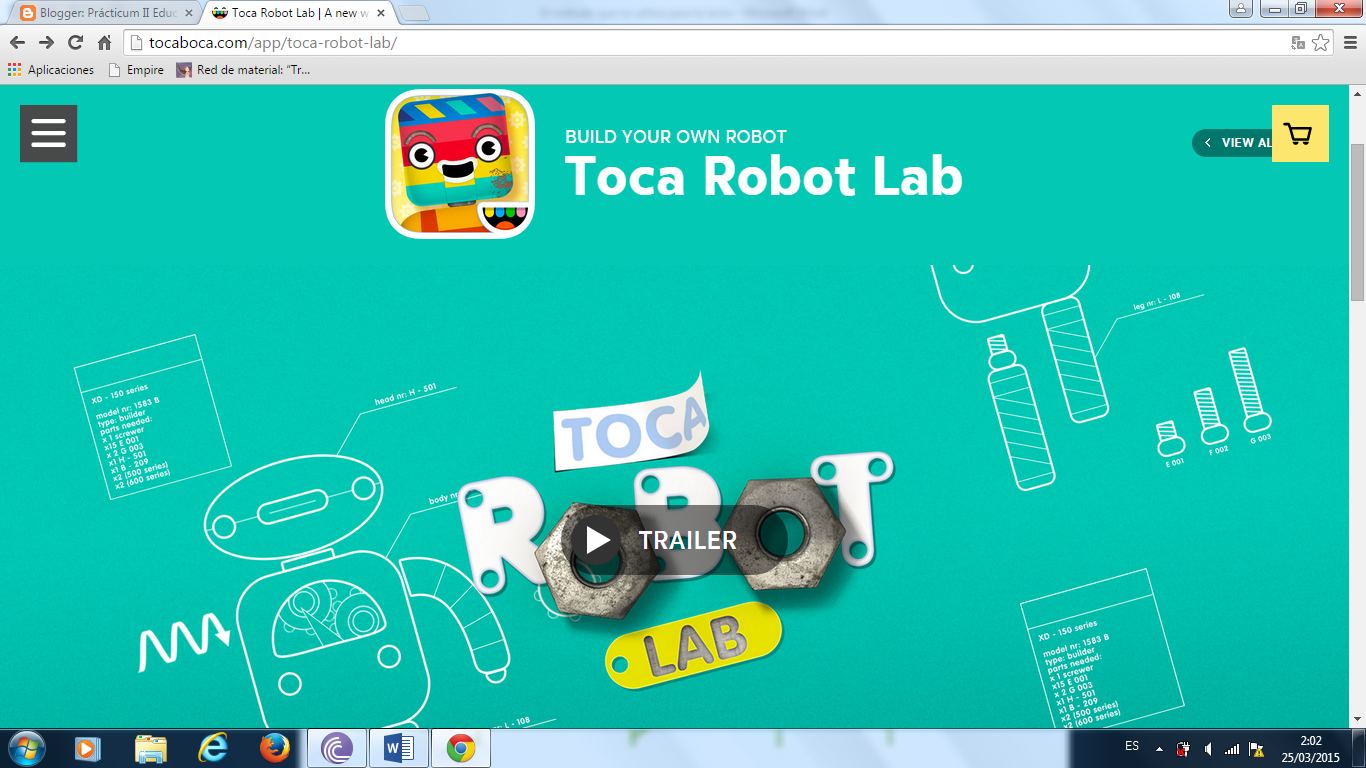Go back to the previous page
Image resolution: width=1366 pixels, height=768 pixels.
[x=17, y=42]
